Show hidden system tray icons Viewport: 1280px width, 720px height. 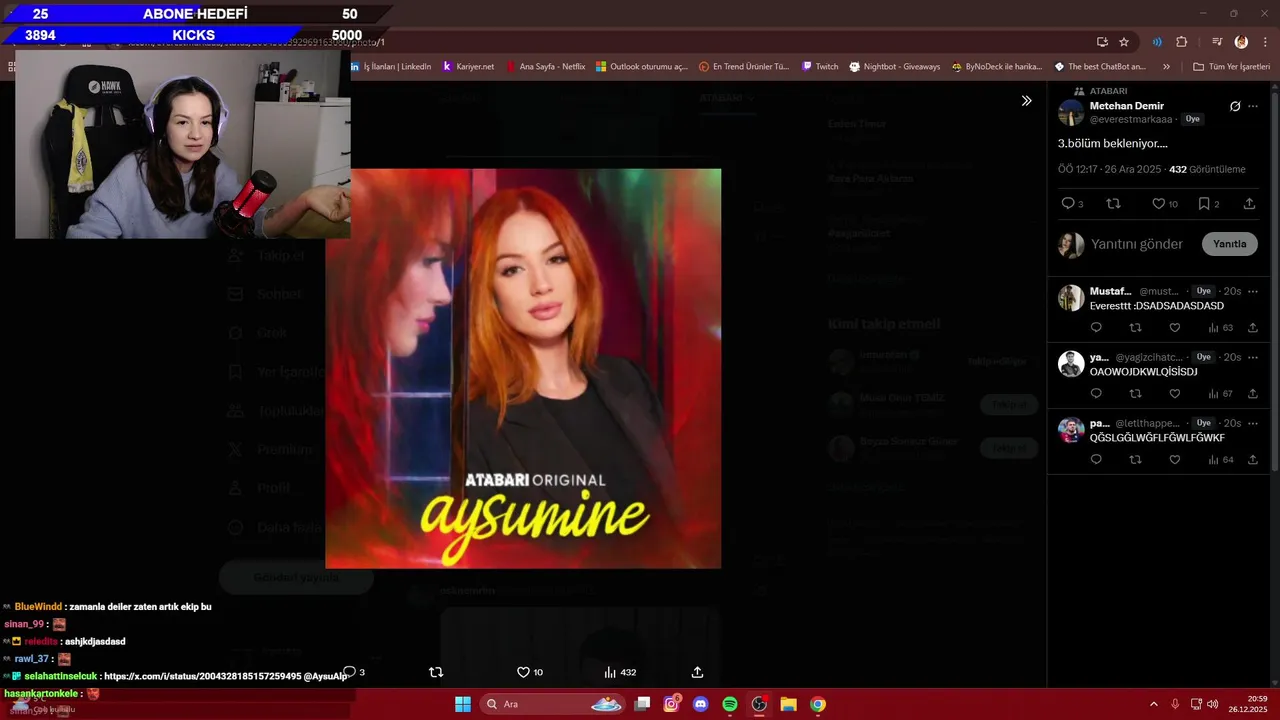pos(1153,704)
